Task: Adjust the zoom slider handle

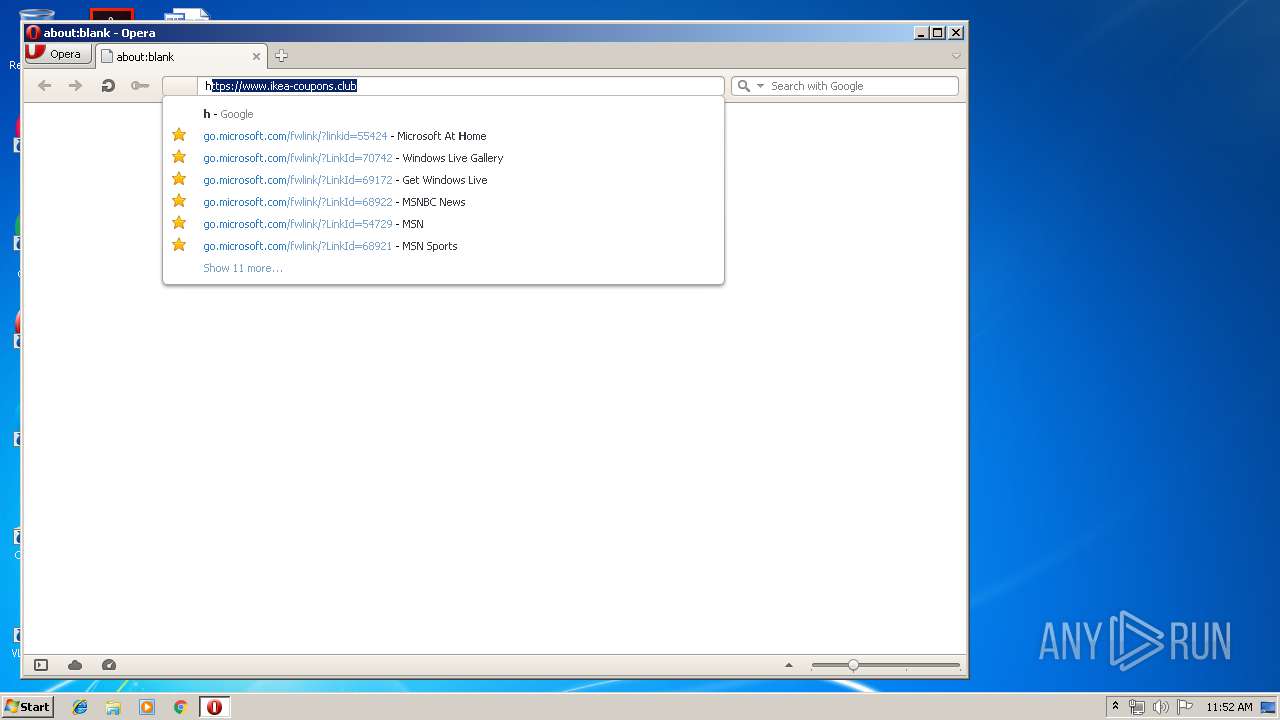Action: (x=853, y=665)
